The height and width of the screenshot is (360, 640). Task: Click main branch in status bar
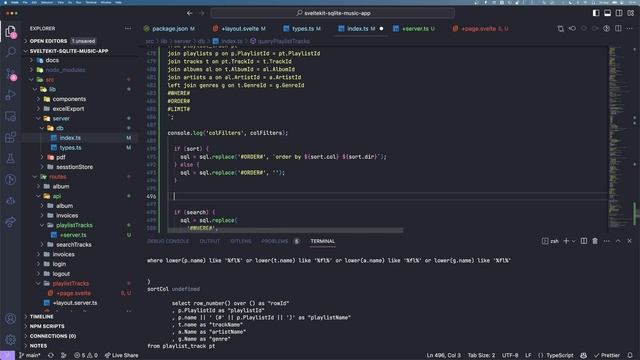click(x=30, y=356)
